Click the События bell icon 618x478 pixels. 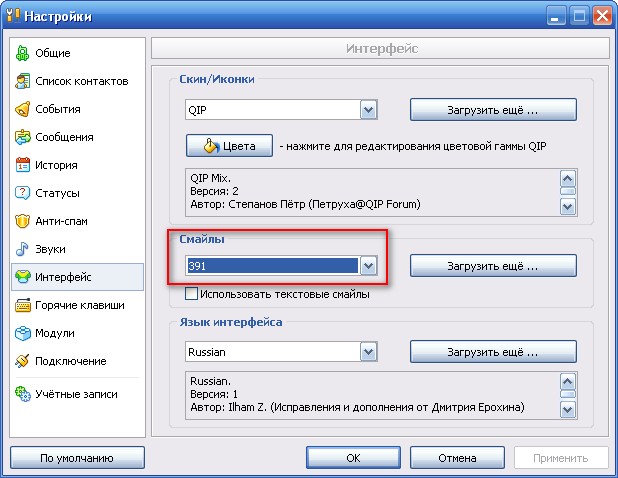[x=22, y=109]
